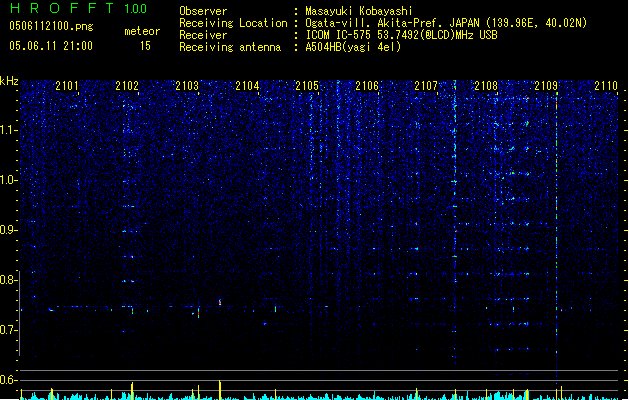Click the 2103 time marker
Screen dimensions: 629x400
[187, 85]
